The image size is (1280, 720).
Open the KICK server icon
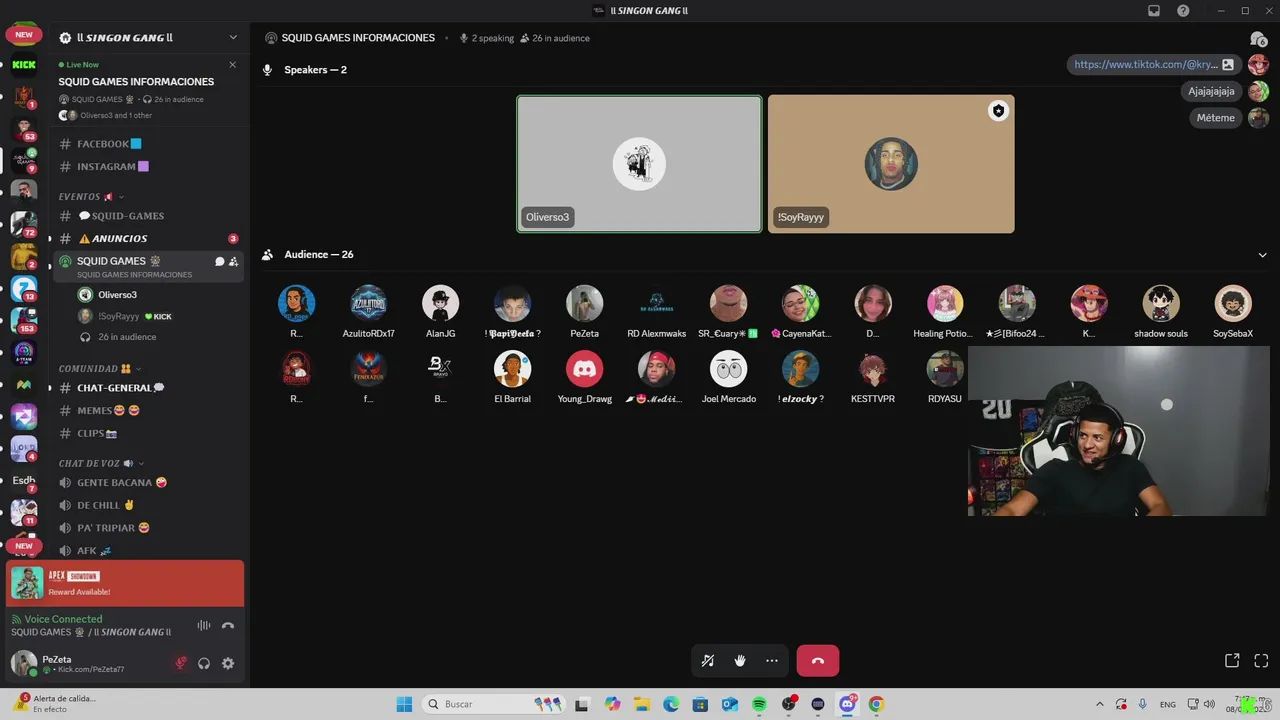click(x=24, y=65)
